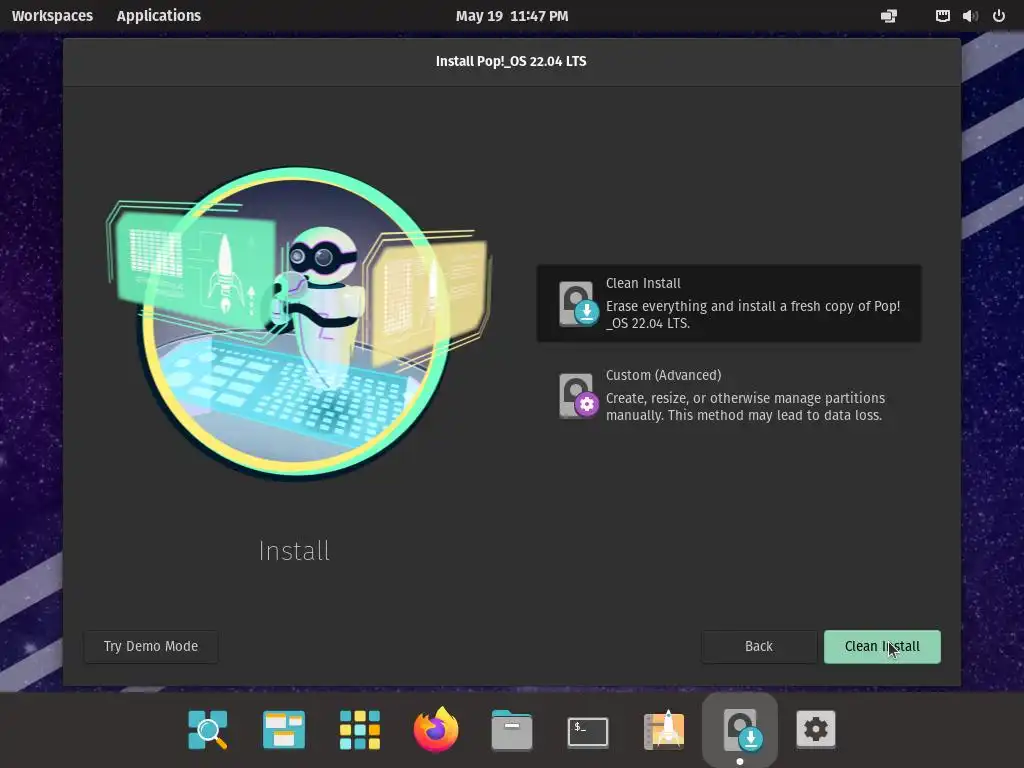Click the Custom (Advanced) gear disk icon
The width and height of the screenshot is (1024, 768).
tap(579, 396)
